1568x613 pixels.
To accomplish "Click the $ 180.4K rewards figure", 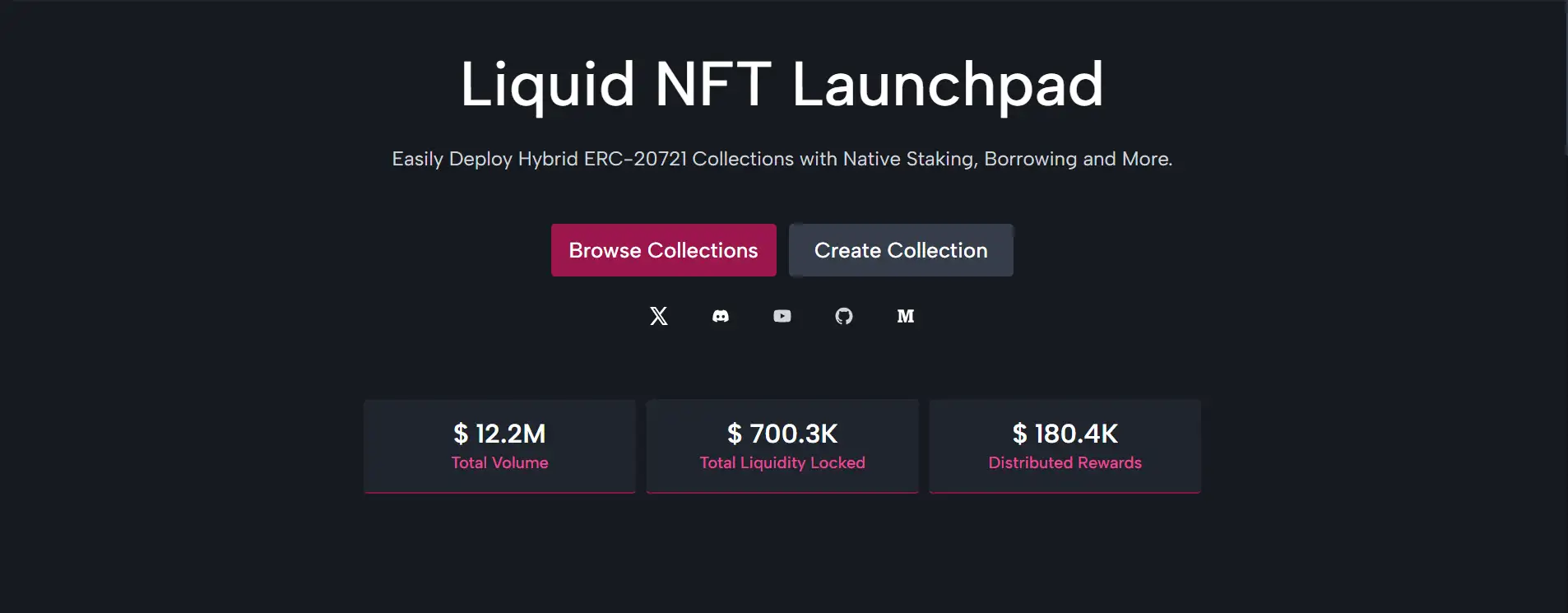I will [x=1065, y=434].
